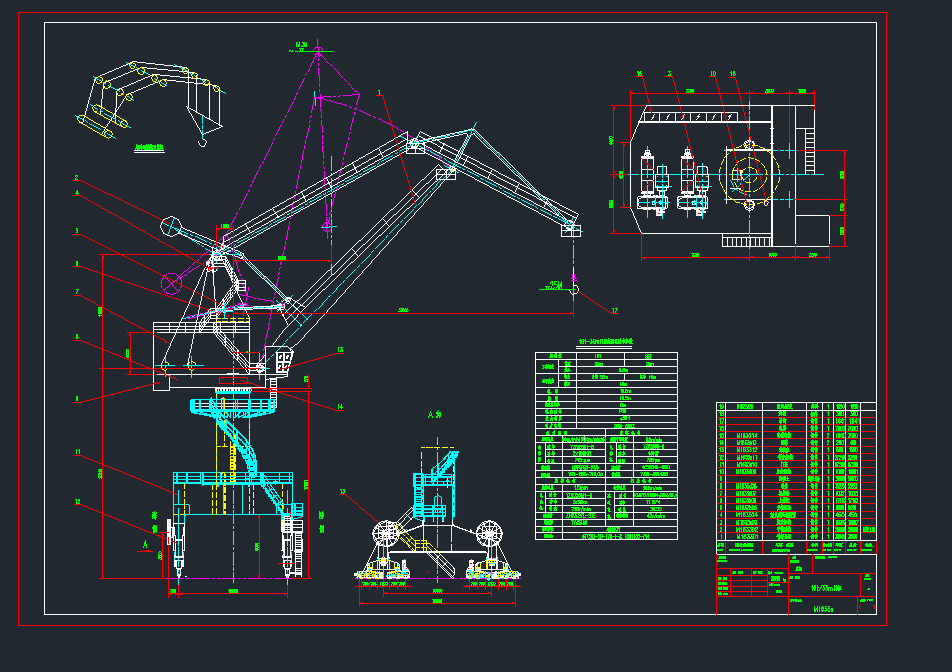
Task: Select part balloon number 5
Action: pos(75,231)
